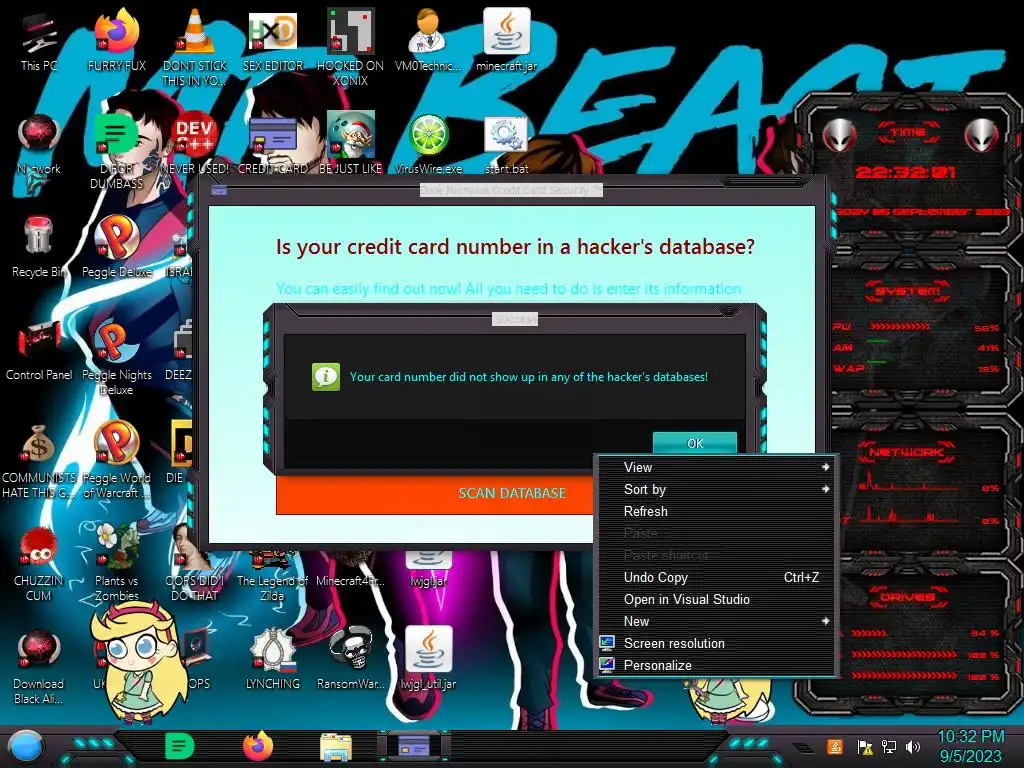This screenshot has height=768, width=1024.
Task: Select the Xonix game desktop icon
Action: (x=350, y=31)
